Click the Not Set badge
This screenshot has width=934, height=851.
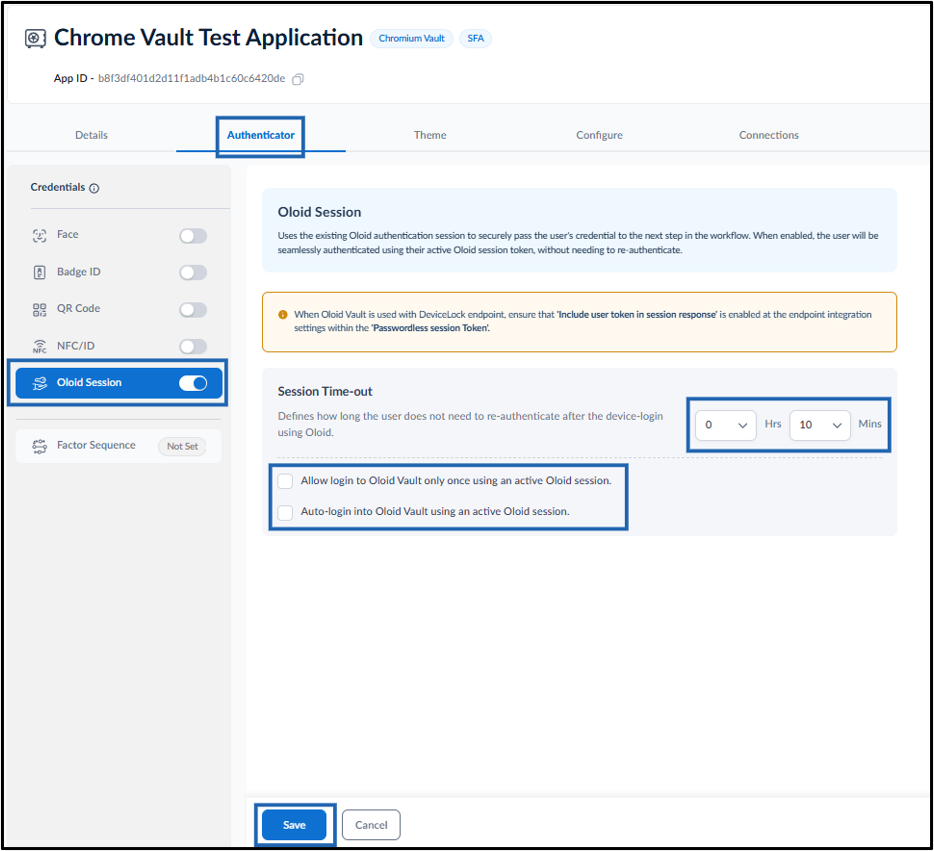[x=182, y=446]
